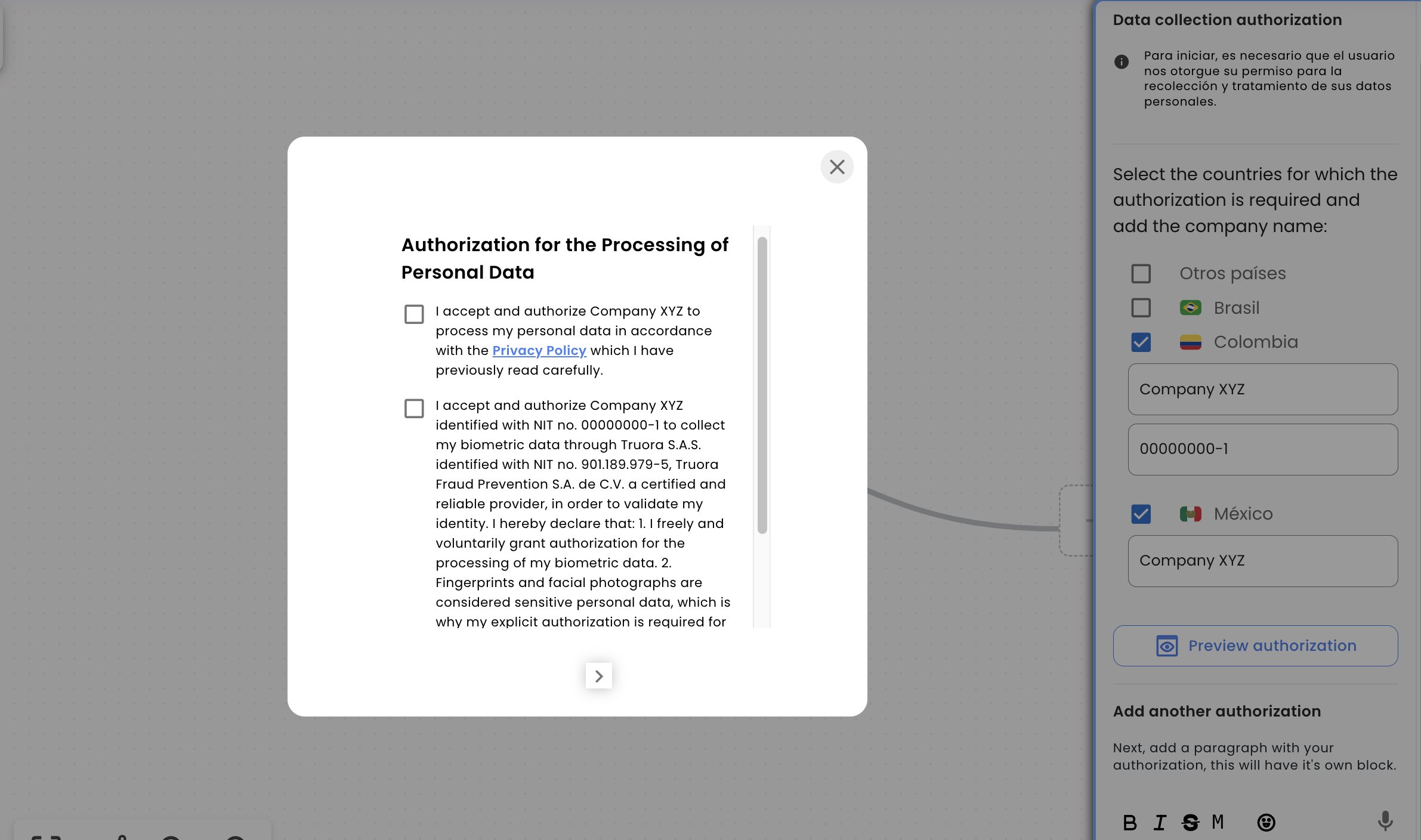Enable the Brasil country checkbox
The image size is (1421, 840).
pyautogui.click(x=1141, y=307)
